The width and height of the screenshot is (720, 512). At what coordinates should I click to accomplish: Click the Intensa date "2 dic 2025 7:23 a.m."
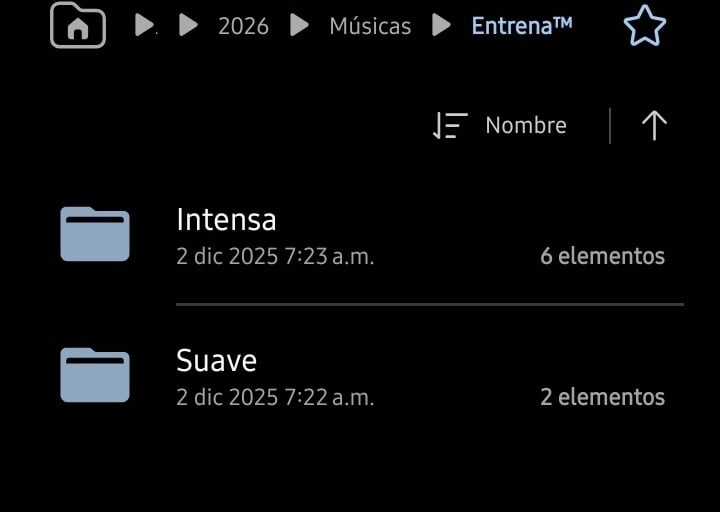click(x=275, y=256)
